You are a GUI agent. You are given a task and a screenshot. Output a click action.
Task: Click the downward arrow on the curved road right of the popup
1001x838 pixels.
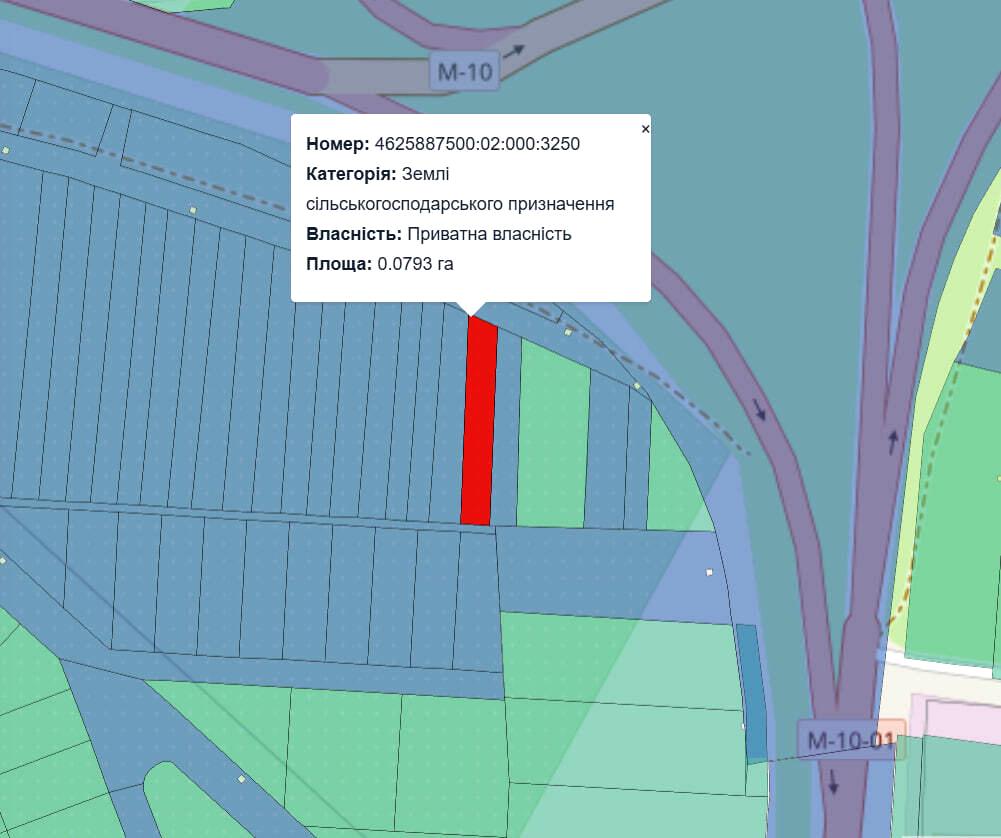(x=758, y=408)
